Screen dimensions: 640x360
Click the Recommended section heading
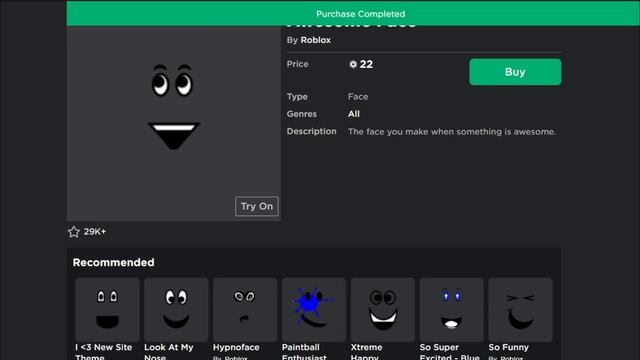113,262
